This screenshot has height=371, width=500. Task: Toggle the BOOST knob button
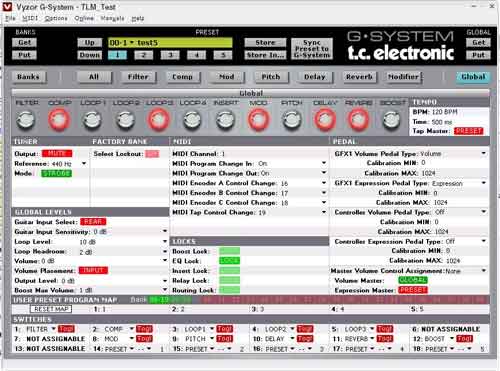(x=391, y=120)
